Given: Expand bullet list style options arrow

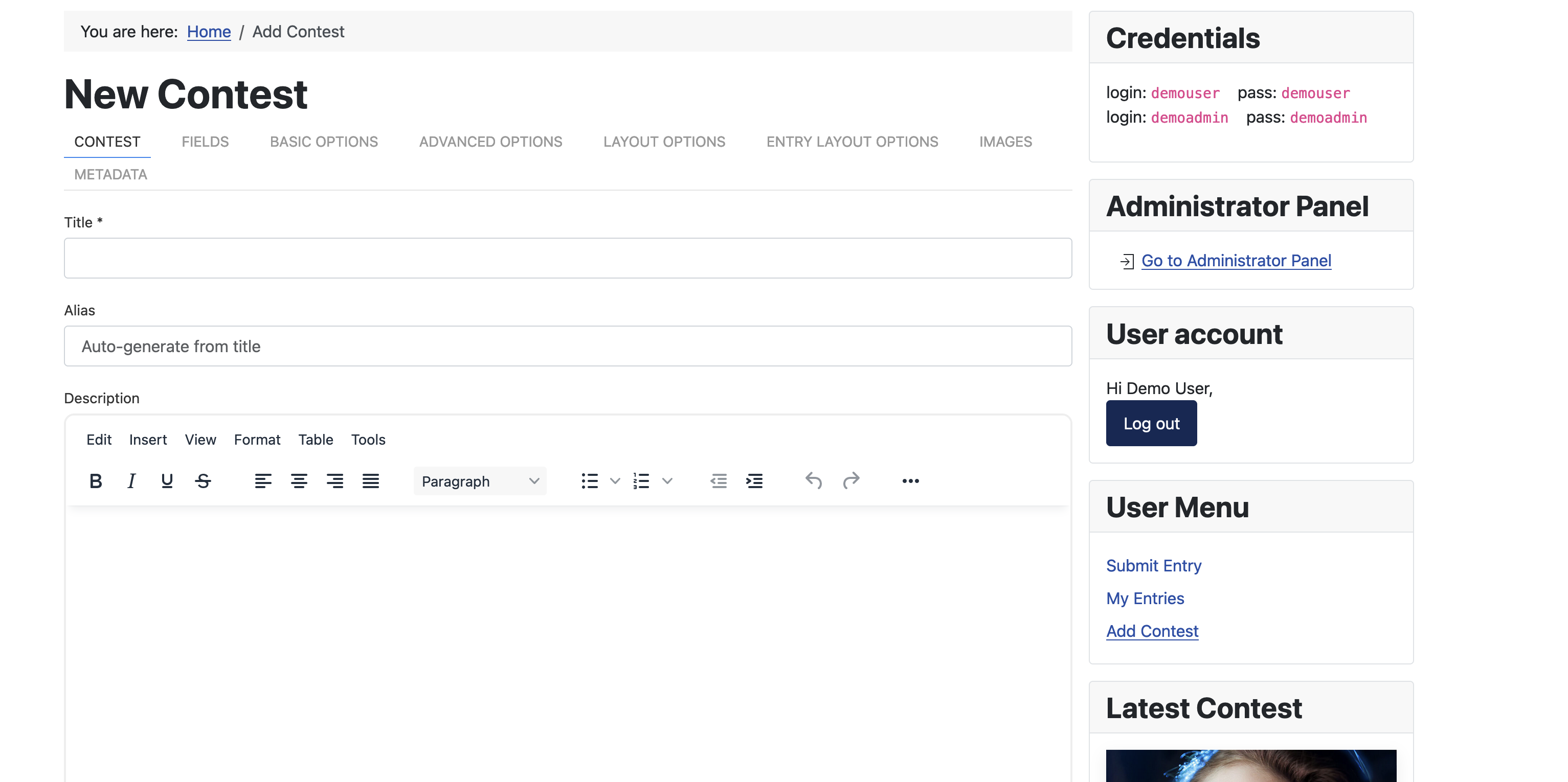Looking at the screenshot, I should pos(615,481).
